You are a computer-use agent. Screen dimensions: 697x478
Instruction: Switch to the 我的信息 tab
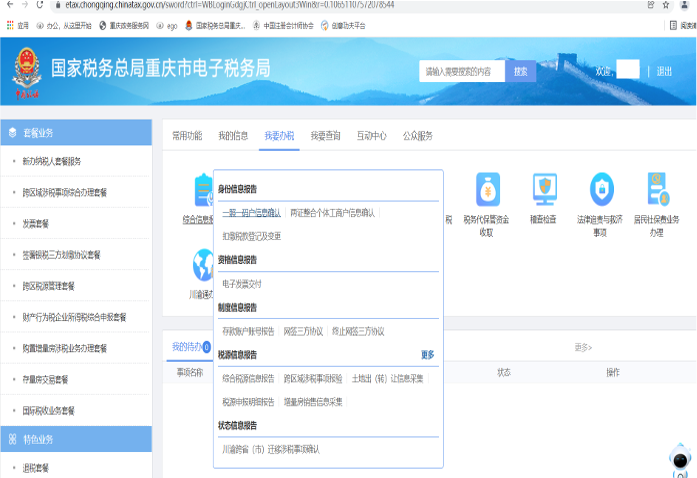point(233,136)
